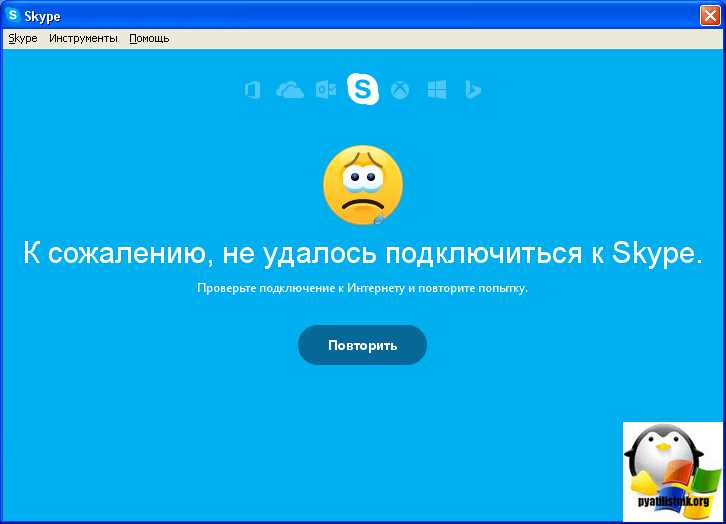Image resolution: width=726 pixels, height=524 pixels.
Task: Open the Skype menu
Action: [23, 38]
